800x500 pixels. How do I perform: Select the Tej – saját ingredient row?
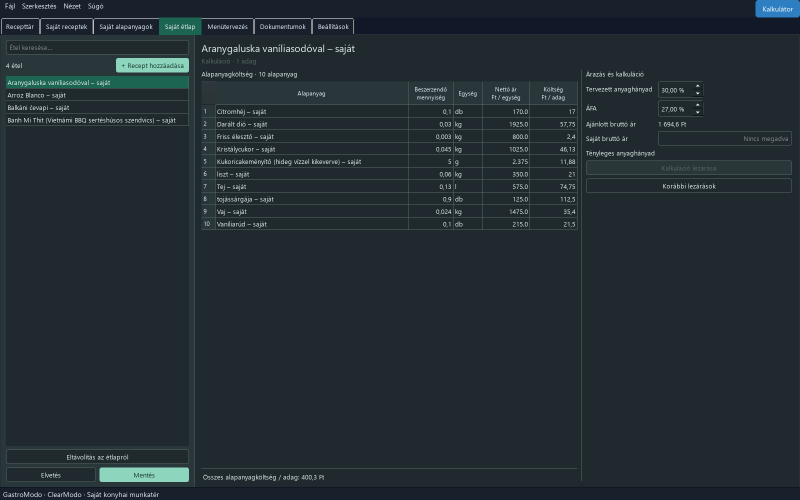coord(389,187)
